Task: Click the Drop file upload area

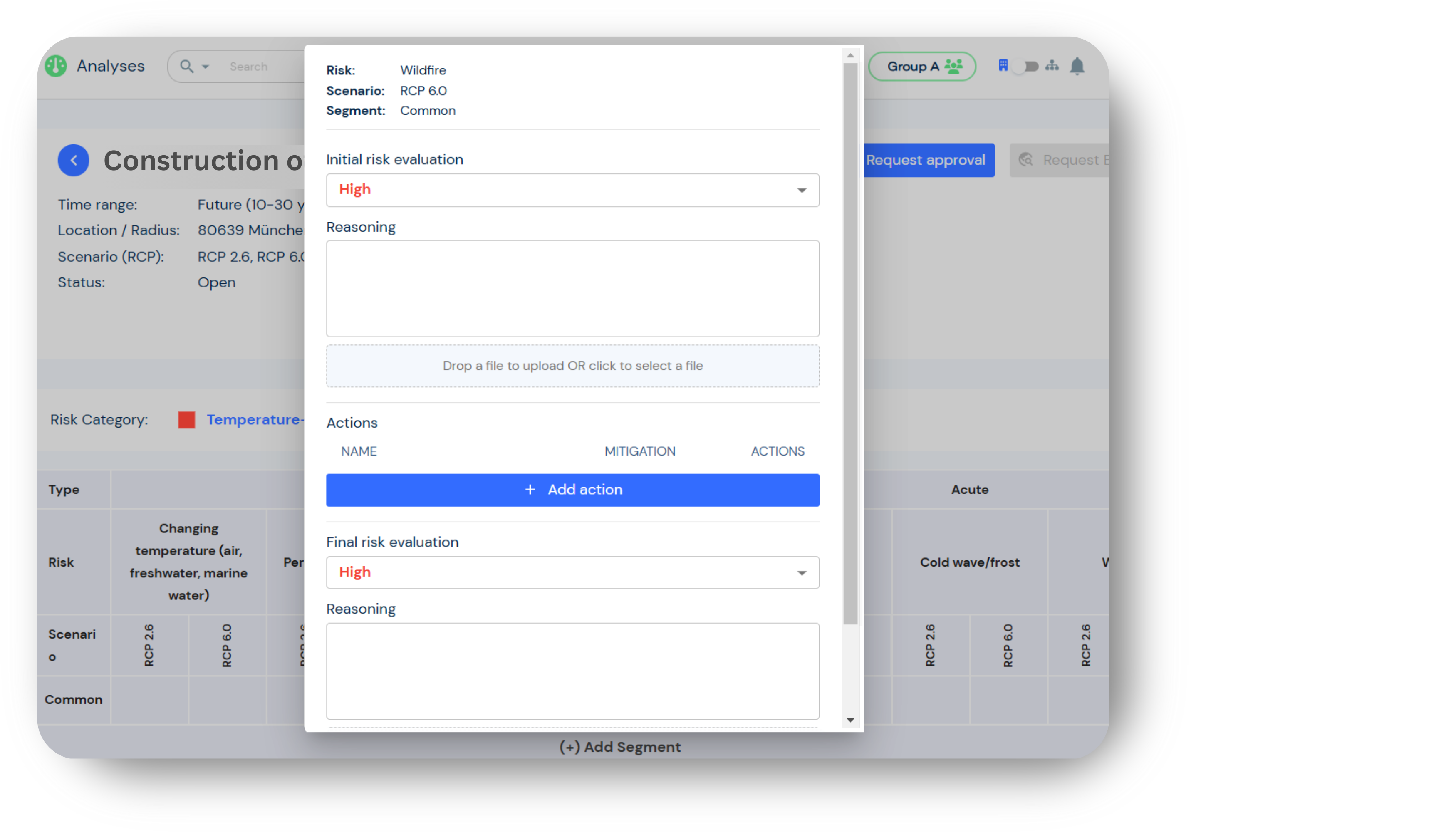Action: (573, 365)
